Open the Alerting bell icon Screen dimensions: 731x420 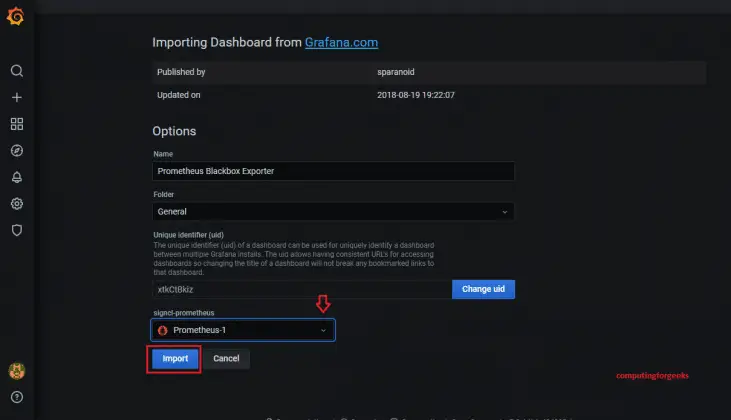pos(16,177)
